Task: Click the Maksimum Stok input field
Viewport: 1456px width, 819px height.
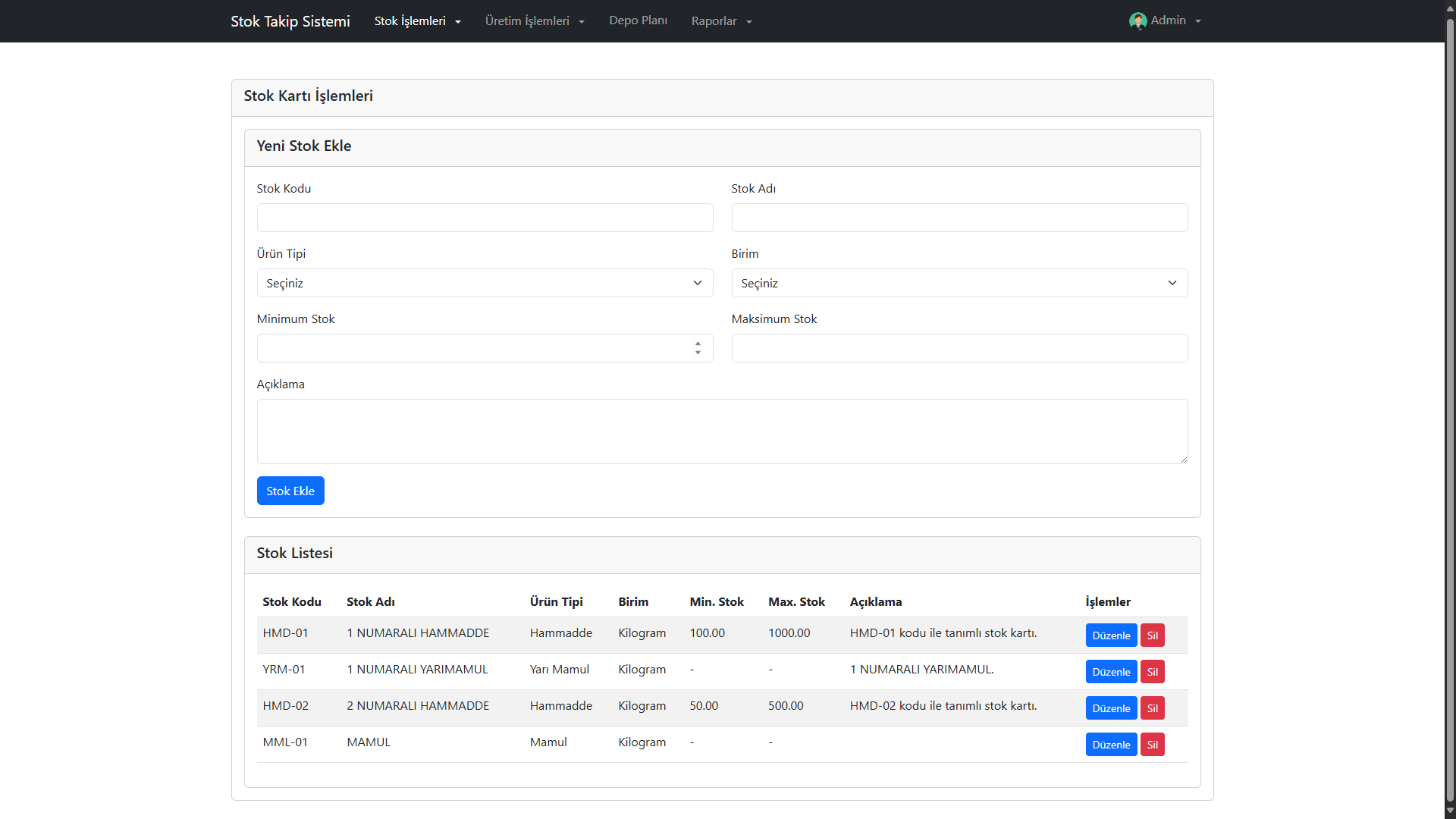Action: [959, 348]
